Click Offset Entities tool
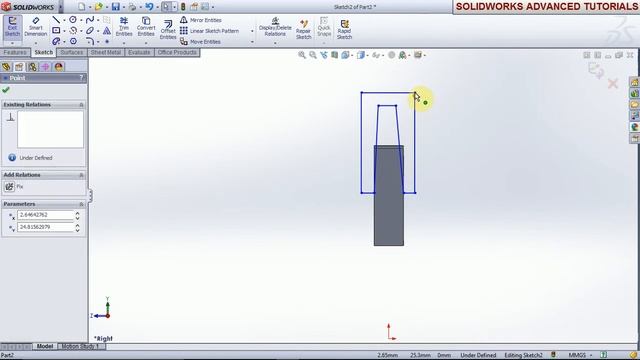 tap(168, 30)
